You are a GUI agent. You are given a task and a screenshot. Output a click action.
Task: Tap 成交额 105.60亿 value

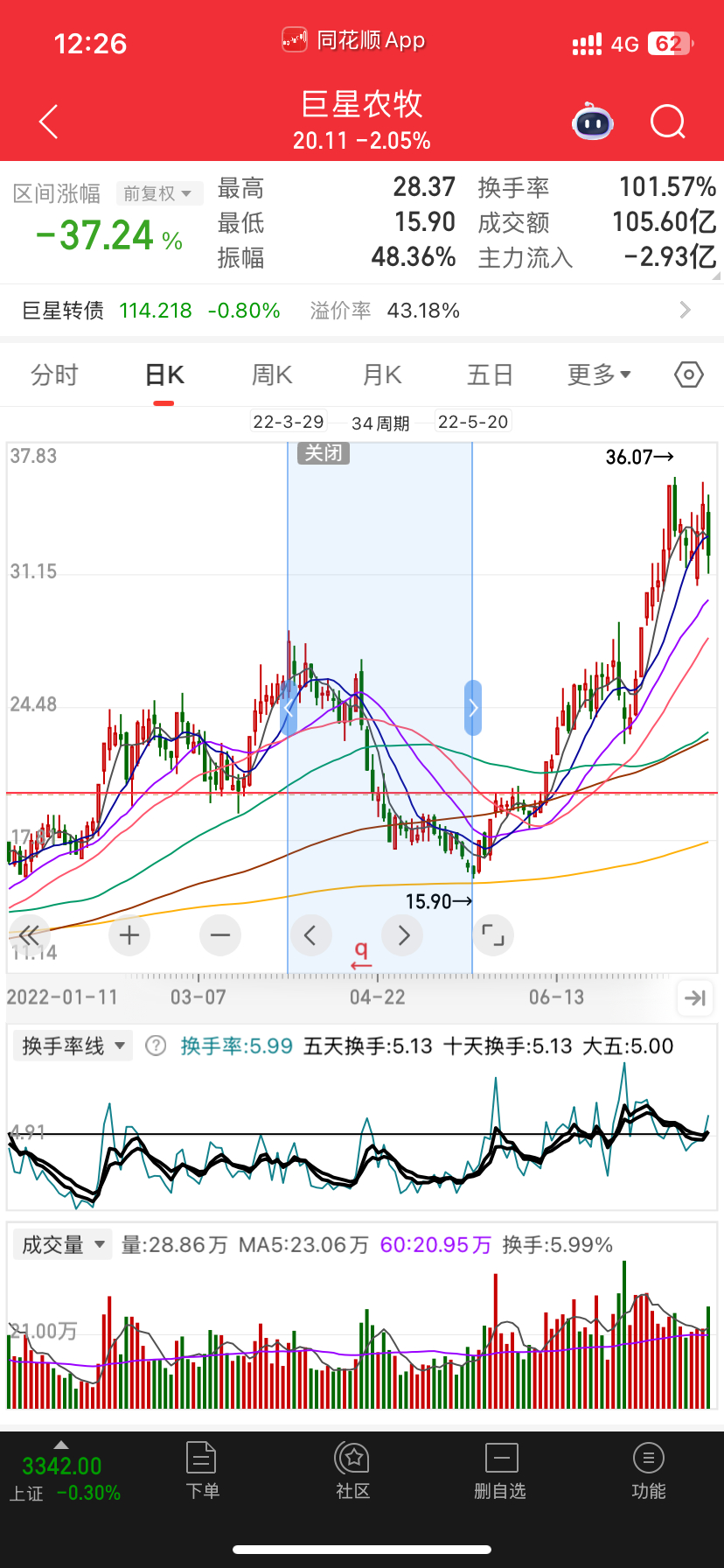coord(665,222)
